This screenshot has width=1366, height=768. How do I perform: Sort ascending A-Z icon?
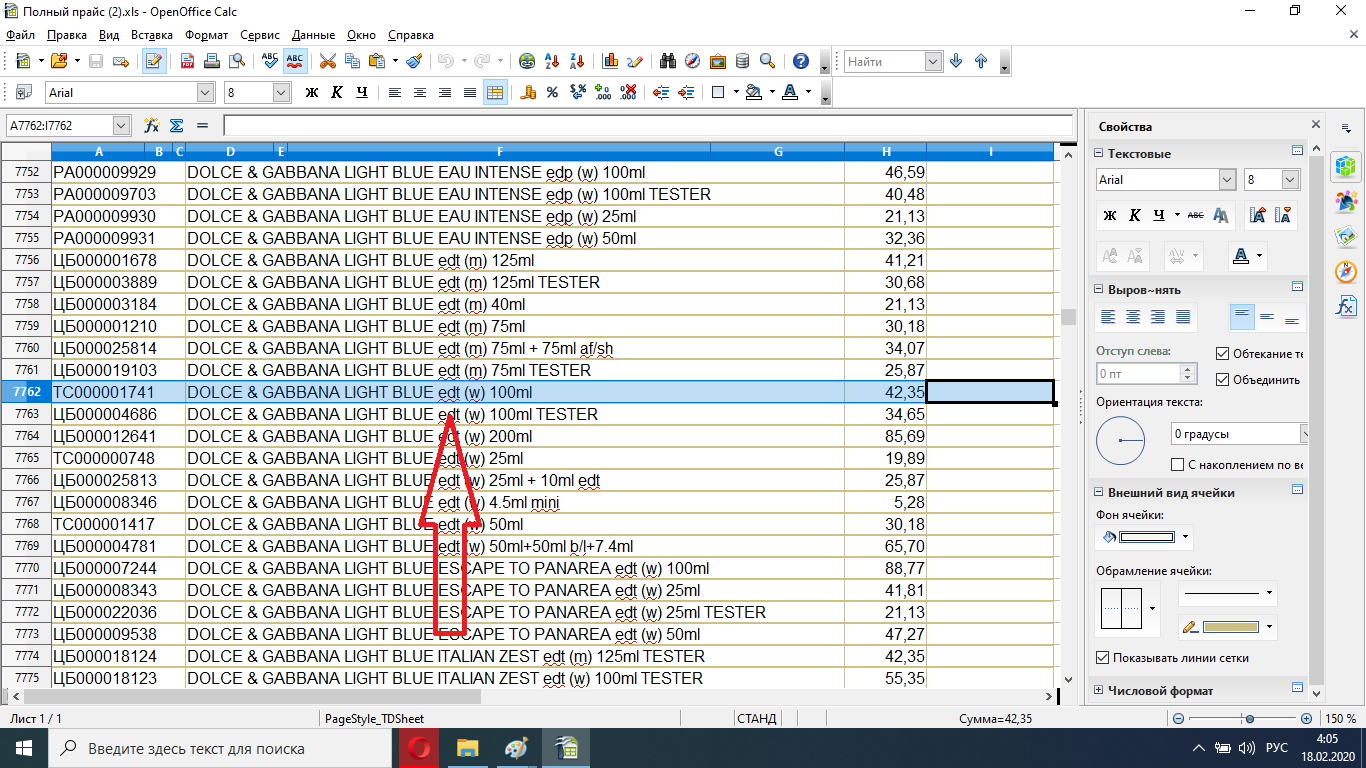tap(552, 61)
